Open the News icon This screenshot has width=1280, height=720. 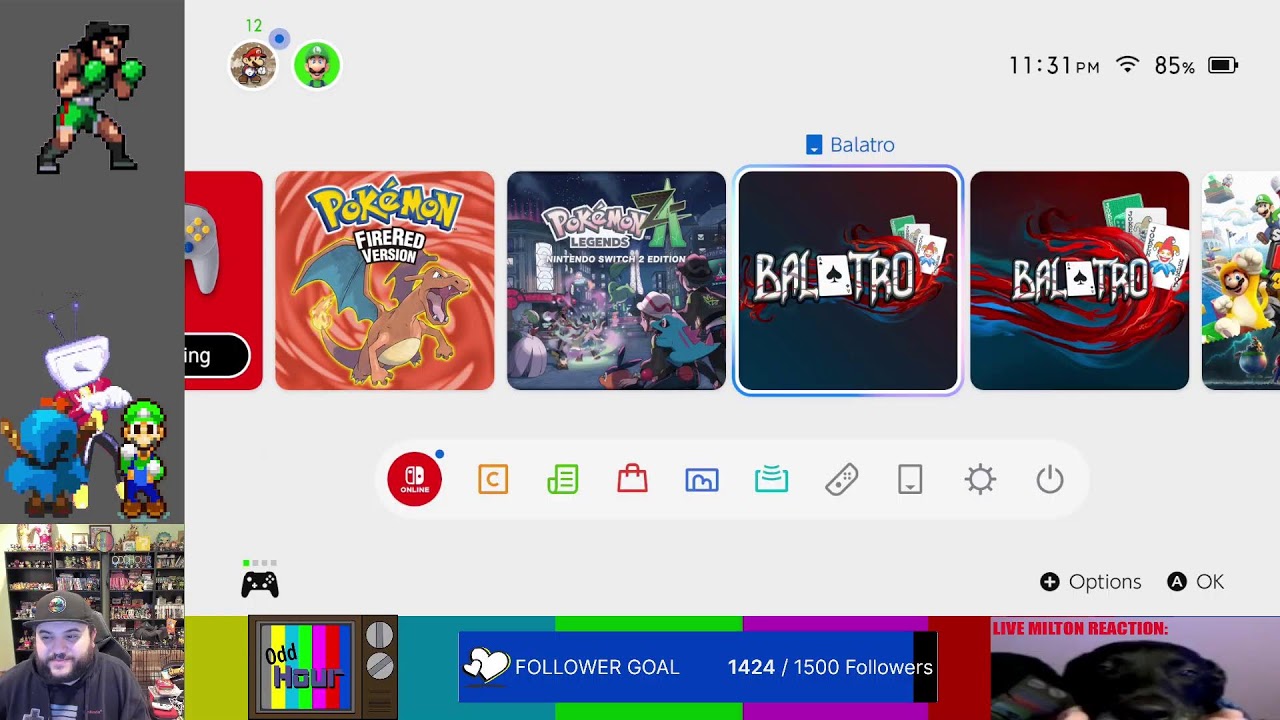click(563, 480)
